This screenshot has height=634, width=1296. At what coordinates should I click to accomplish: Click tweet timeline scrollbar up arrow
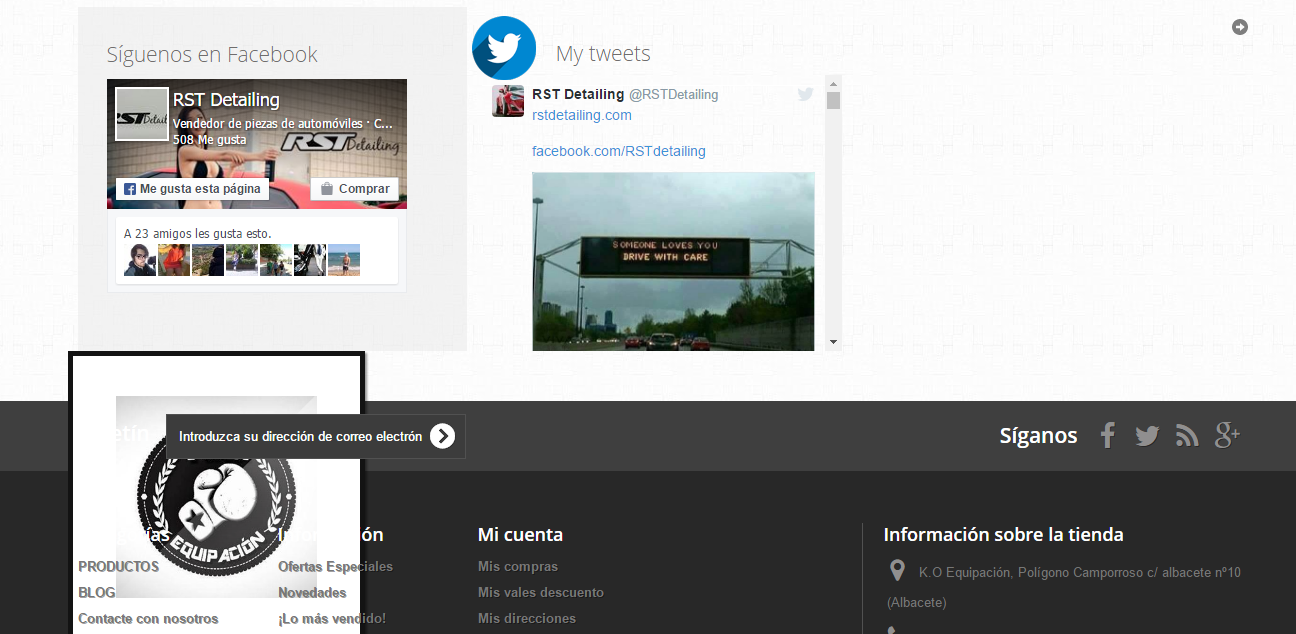834,83
